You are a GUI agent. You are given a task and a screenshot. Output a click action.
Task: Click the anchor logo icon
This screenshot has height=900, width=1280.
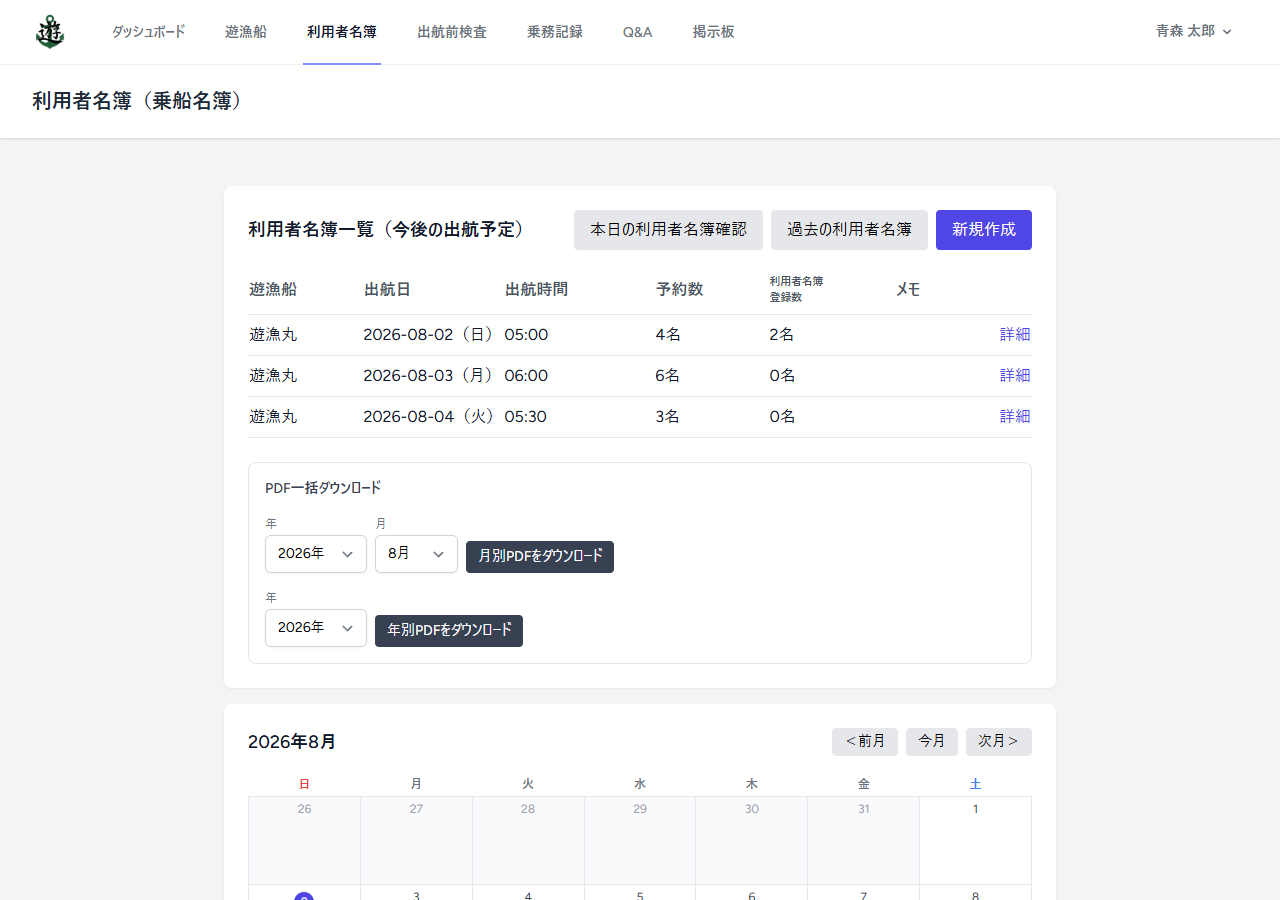(49, 32)
